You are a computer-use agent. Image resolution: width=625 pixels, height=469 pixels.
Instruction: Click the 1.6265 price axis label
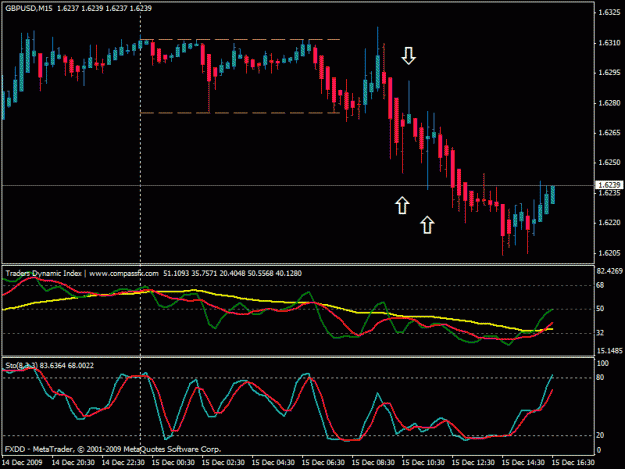click(609, 133)
